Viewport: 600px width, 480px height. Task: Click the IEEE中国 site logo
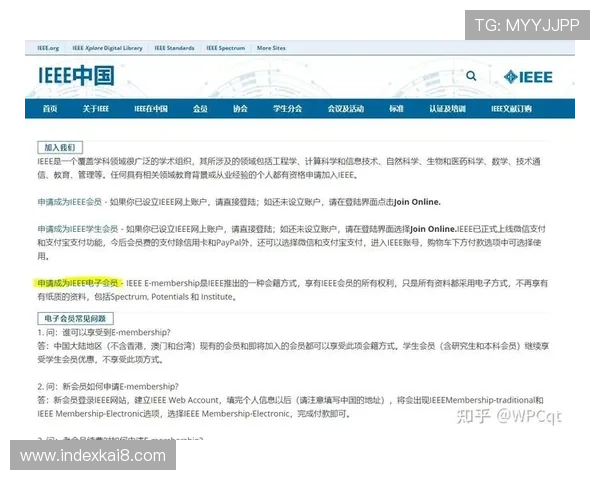[x=76, y=75]
